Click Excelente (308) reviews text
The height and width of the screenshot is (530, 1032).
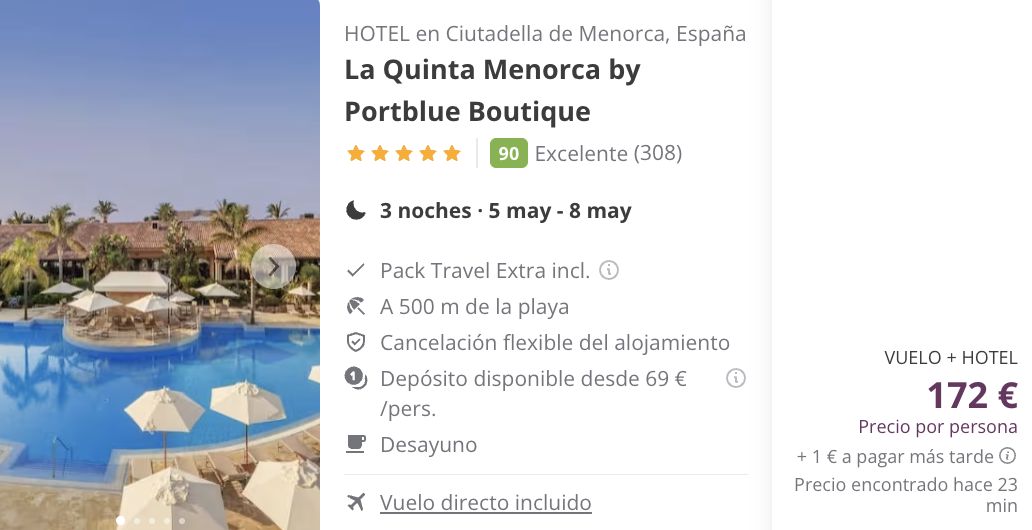[x=608, y=153]
